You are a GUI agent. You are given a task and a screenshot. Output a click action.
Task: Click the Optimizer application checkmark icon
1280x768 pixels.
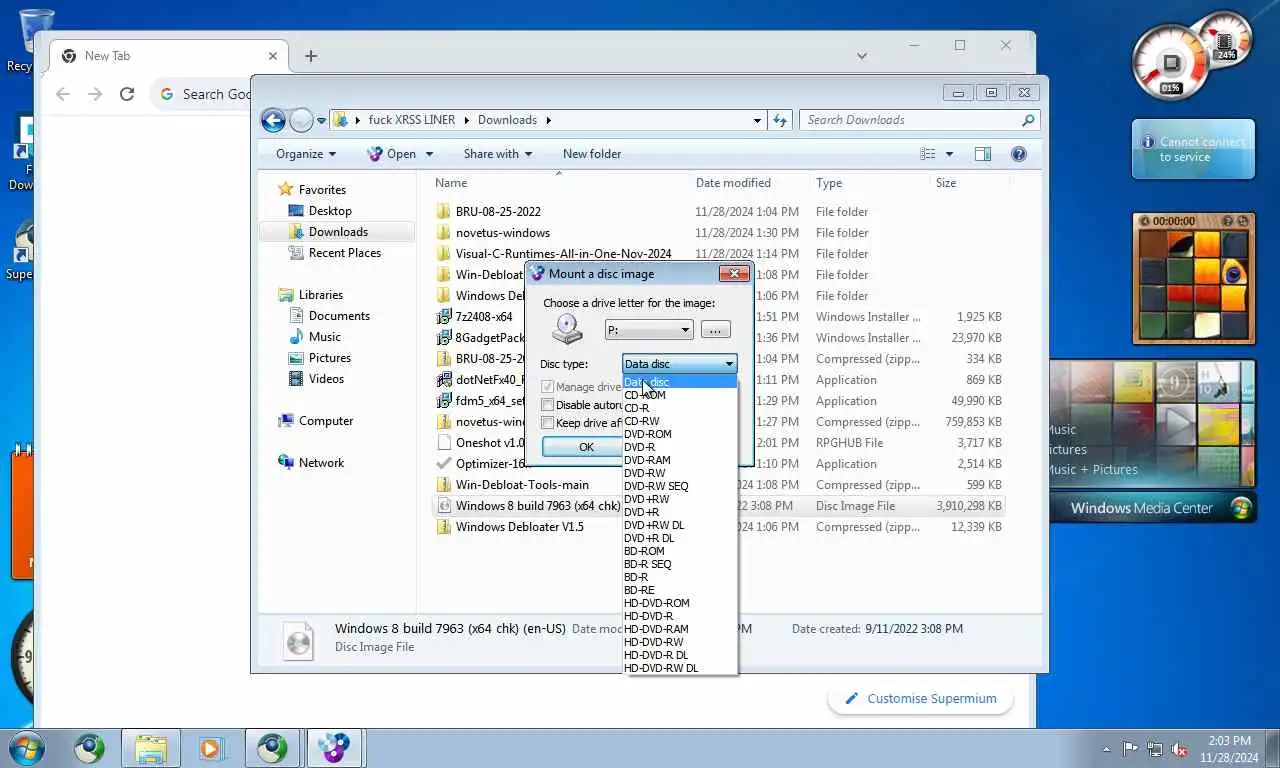[x=444, y=464]
